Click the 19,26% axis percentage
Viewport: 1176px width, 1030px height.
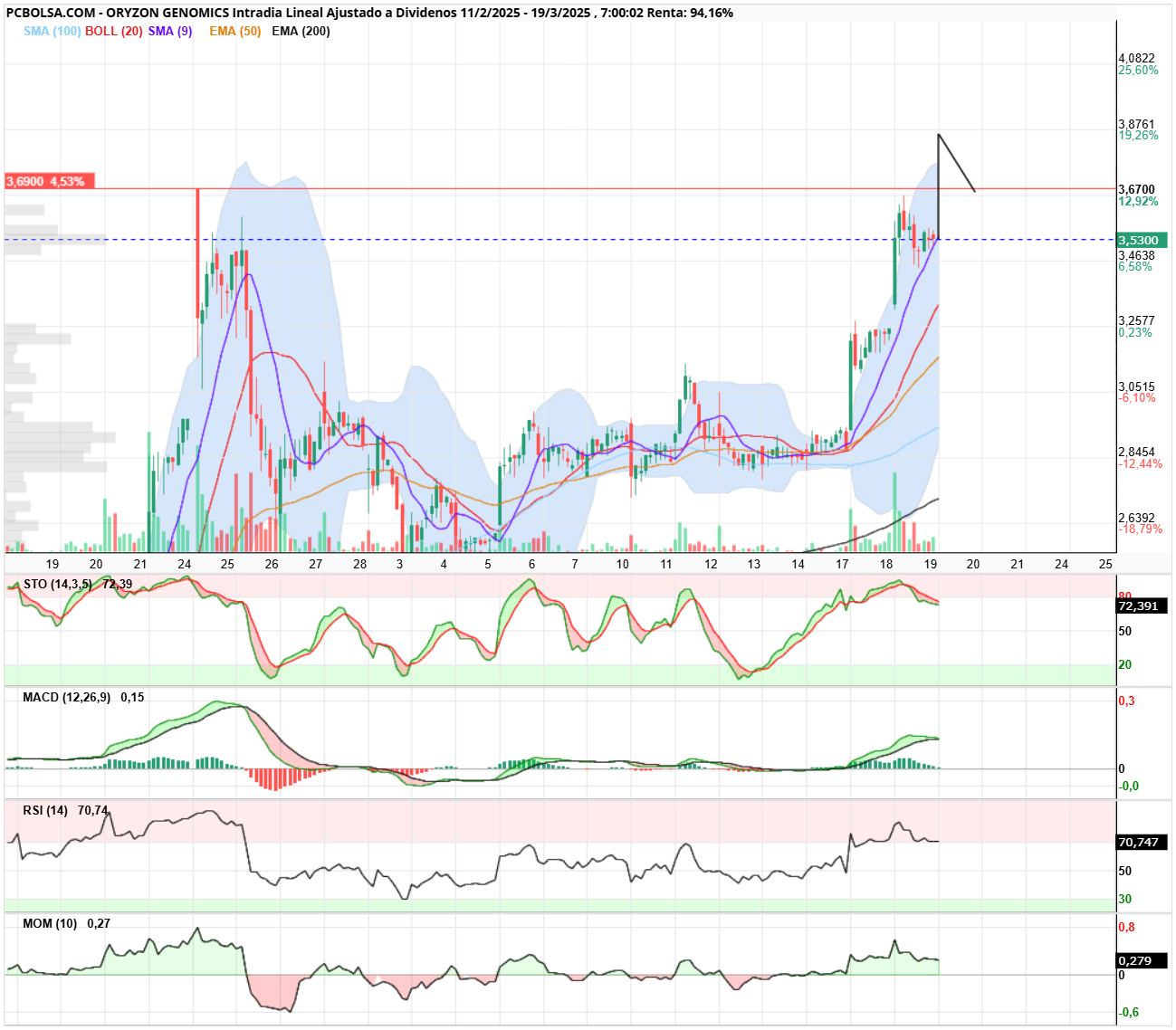pos(1138,135)
